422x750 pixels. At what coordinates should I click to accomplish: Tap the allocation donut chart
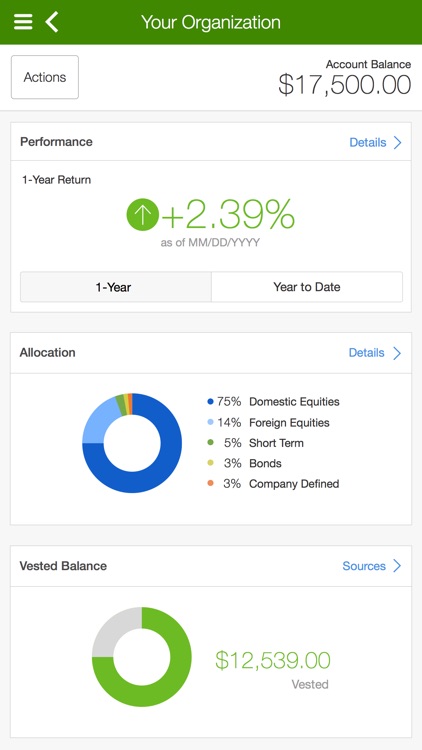(x=132, y=443)
